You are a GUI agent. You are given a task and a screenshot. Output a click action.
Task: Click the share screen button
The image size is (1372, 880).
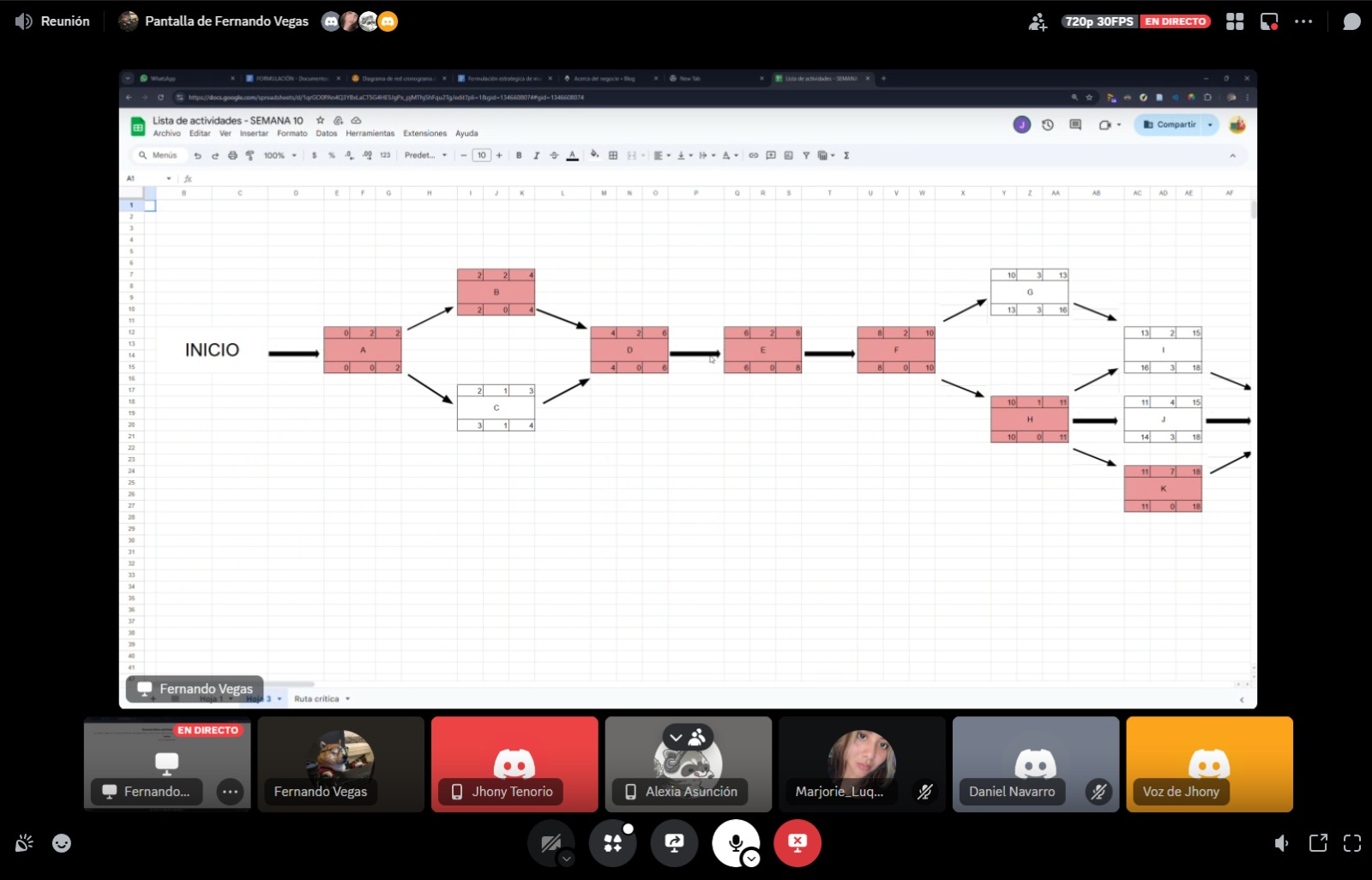pyautogui.click(x=674, y=843)
